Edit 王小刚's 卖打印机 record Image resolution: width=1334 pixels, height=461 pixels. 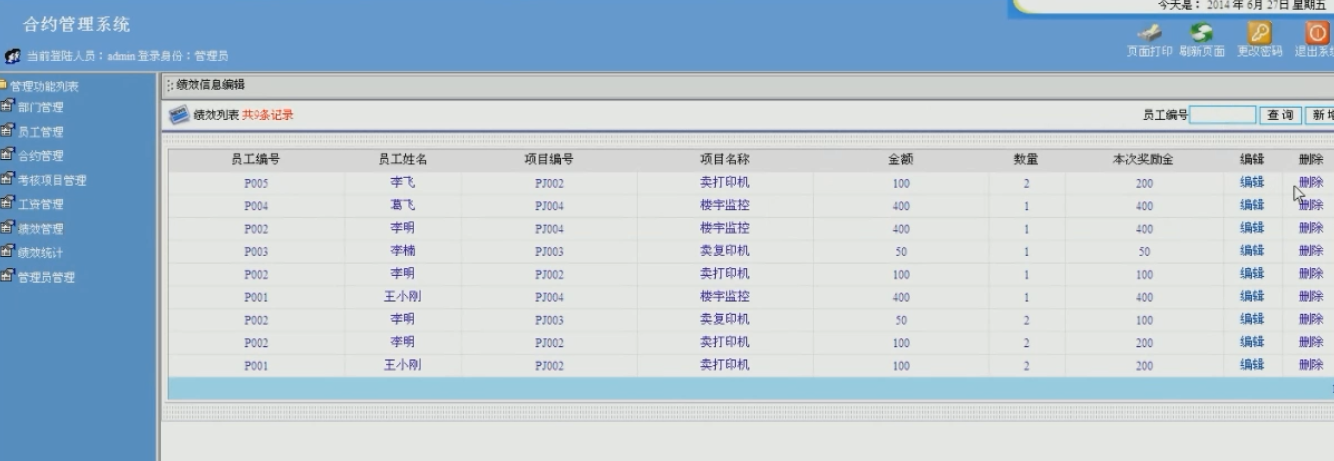1252,366
